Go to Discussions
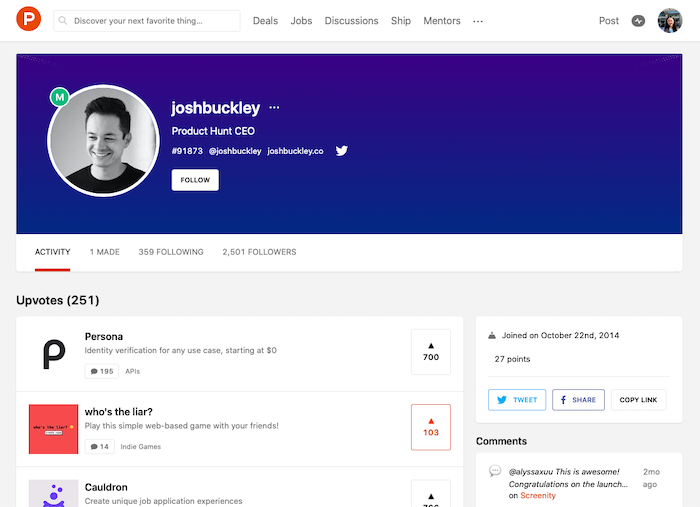Viewport: 700px width, 507px height. (x=351, y=21)
